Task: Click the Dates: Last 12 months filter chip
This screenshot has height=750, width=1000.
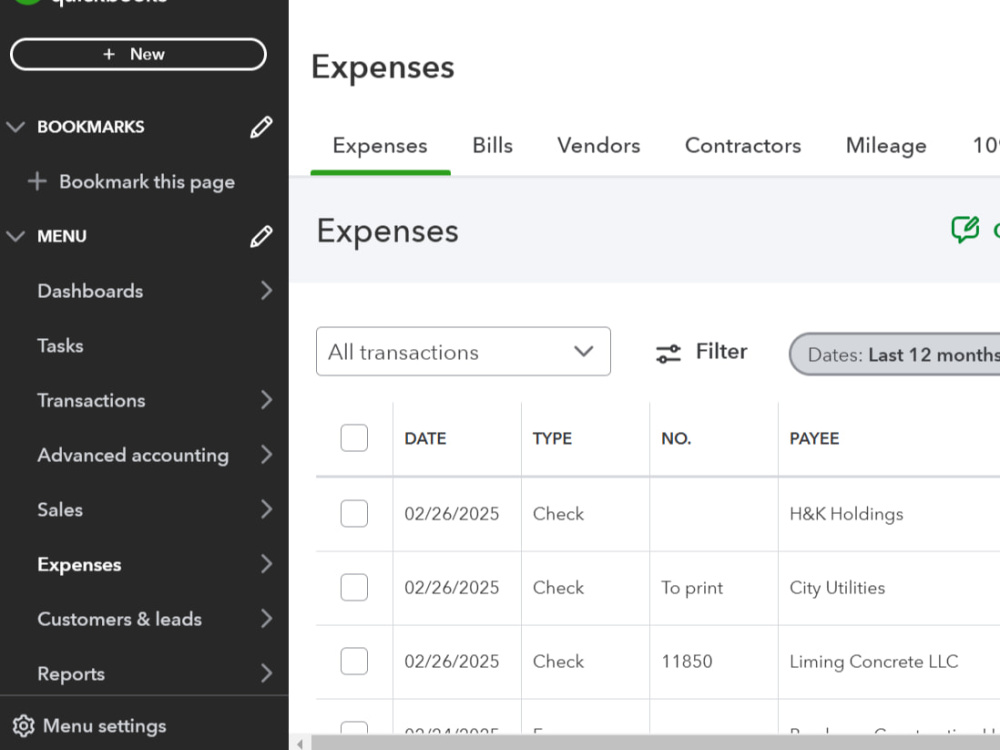Action: [895, 354]
